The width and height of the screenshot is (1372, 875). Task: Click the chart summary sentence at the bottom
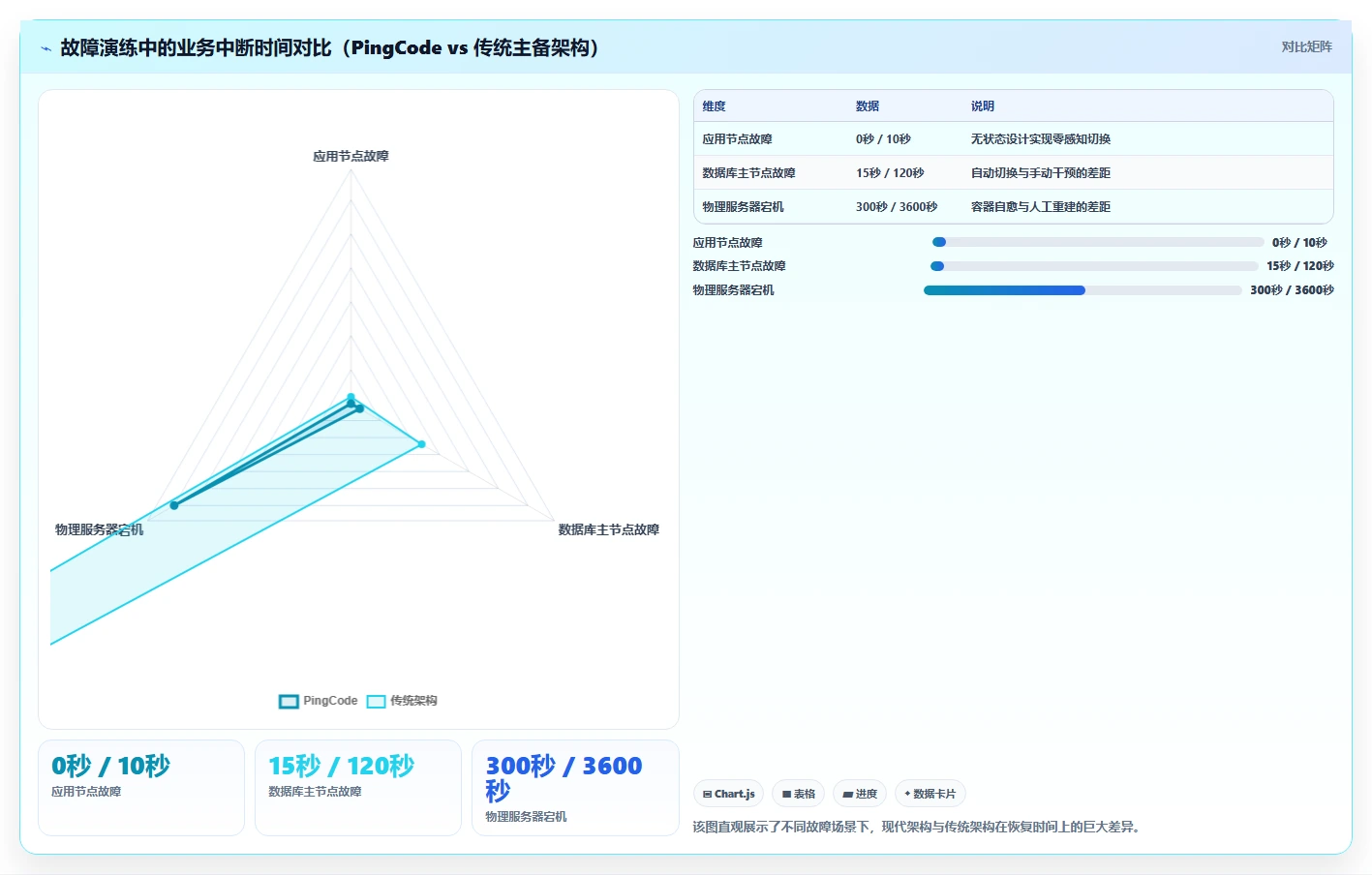pyautogui.click(x=918, y=827)
